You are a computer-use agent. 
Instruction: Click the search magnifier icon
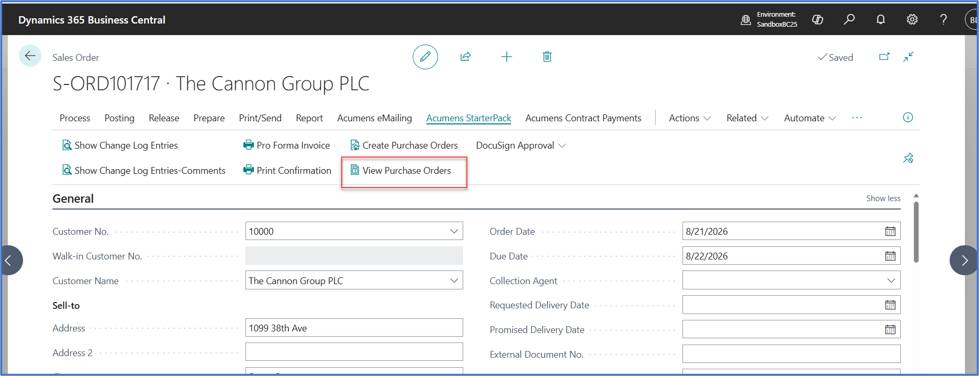click(x=849, y=20)
